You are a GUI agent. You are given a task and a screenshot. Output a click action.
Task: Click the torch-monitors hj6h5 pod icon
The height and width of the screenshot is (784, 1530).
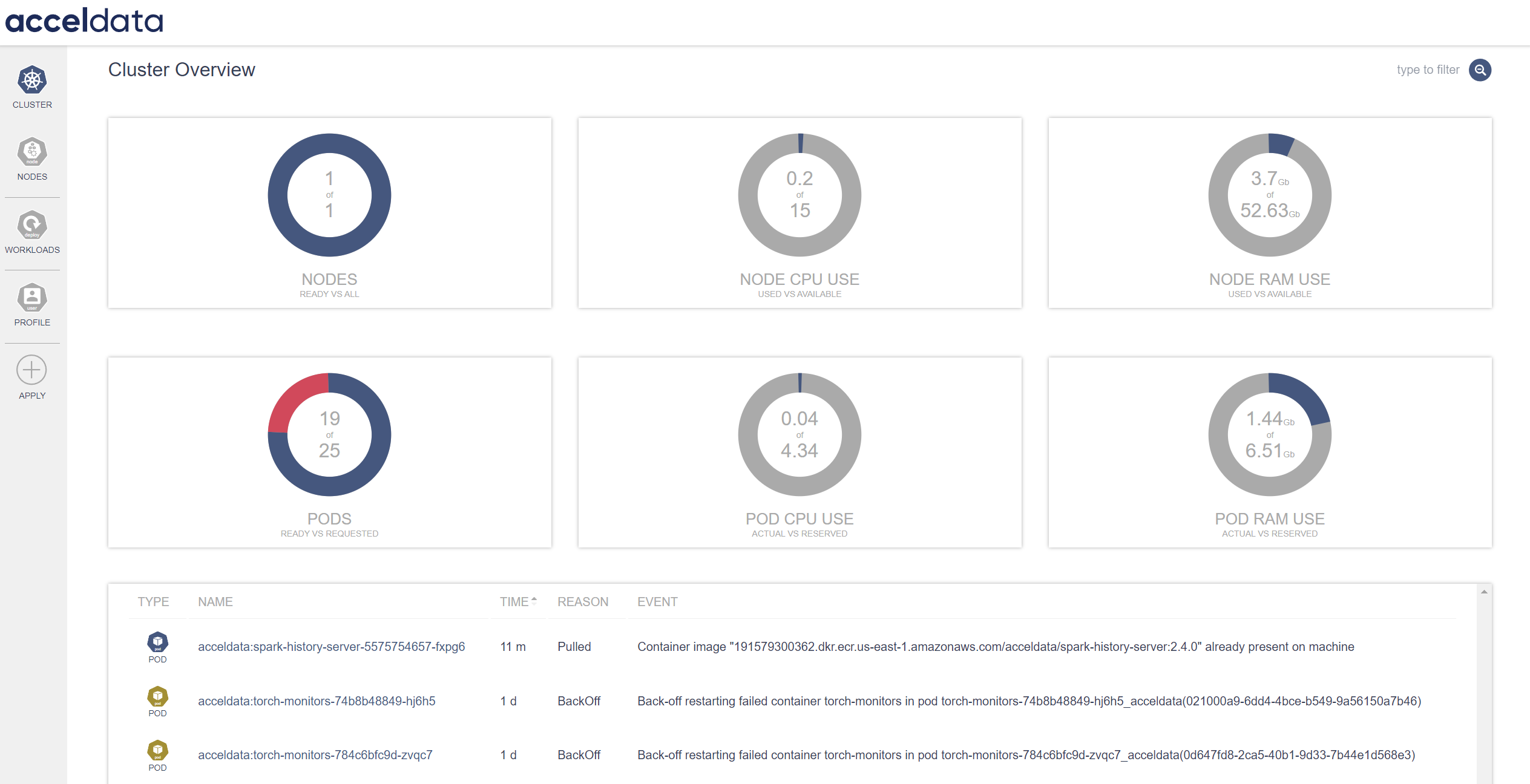pyautogui.click(x=157, y=696)
